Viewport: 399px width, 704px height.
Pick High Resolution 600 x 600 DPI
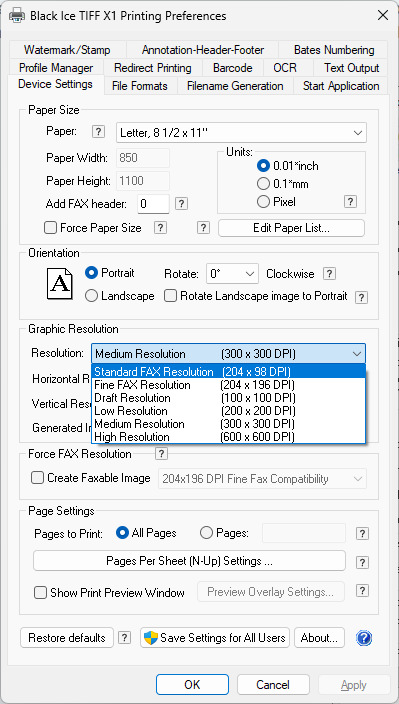pos(229,437)
